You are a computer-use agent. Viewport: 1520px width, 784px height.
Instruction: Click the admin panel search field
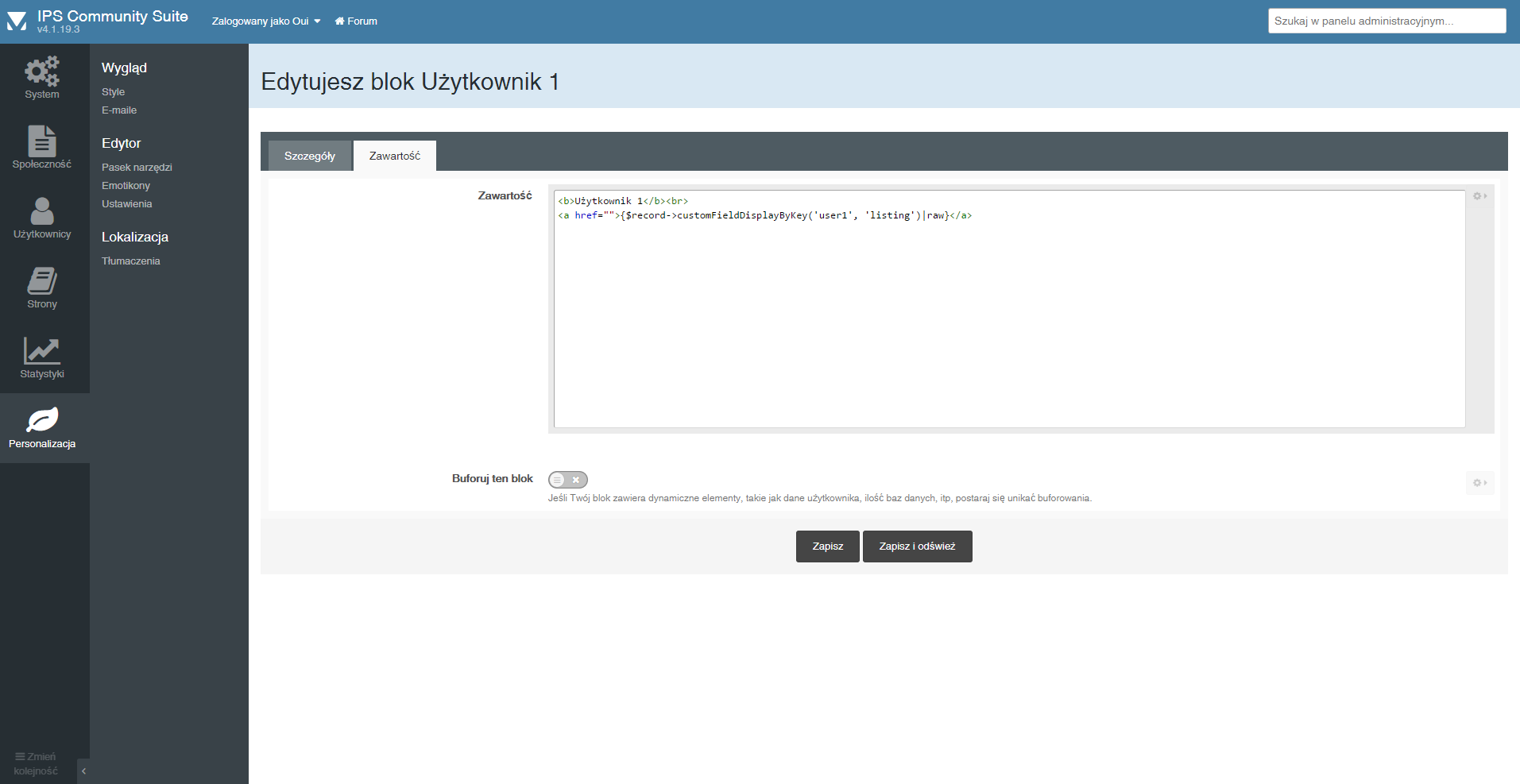point(1387,21)
